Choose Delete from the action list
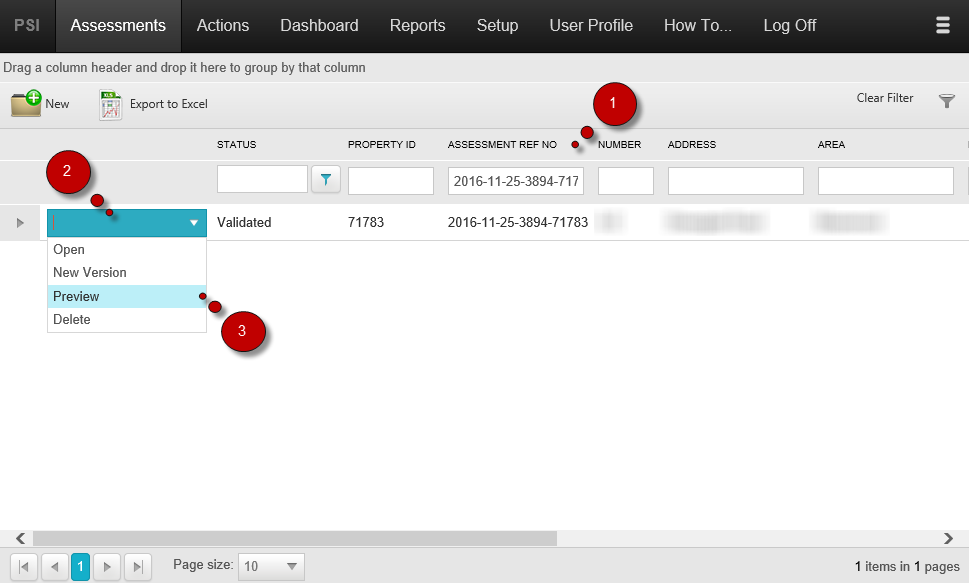 (127, 320)
